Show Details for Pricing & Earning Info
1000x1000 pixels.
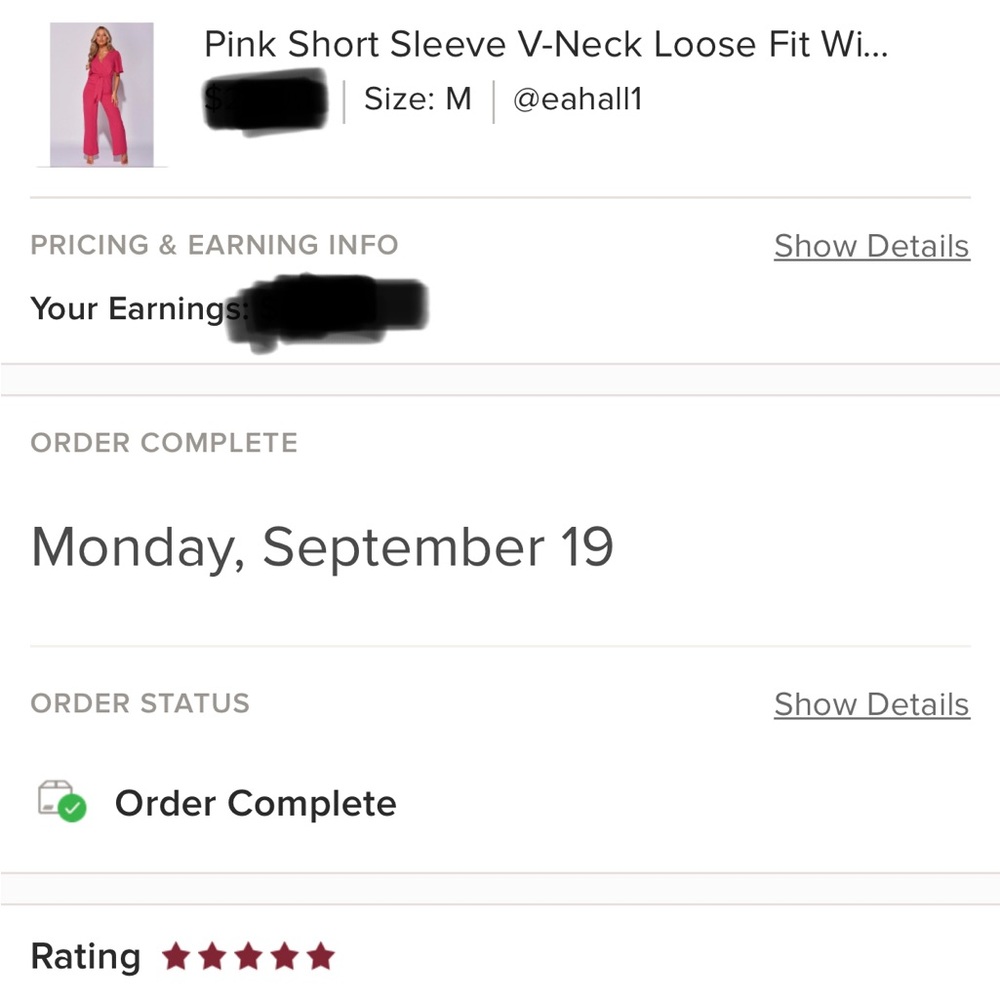pyautogui.click(x=872, y=246)
